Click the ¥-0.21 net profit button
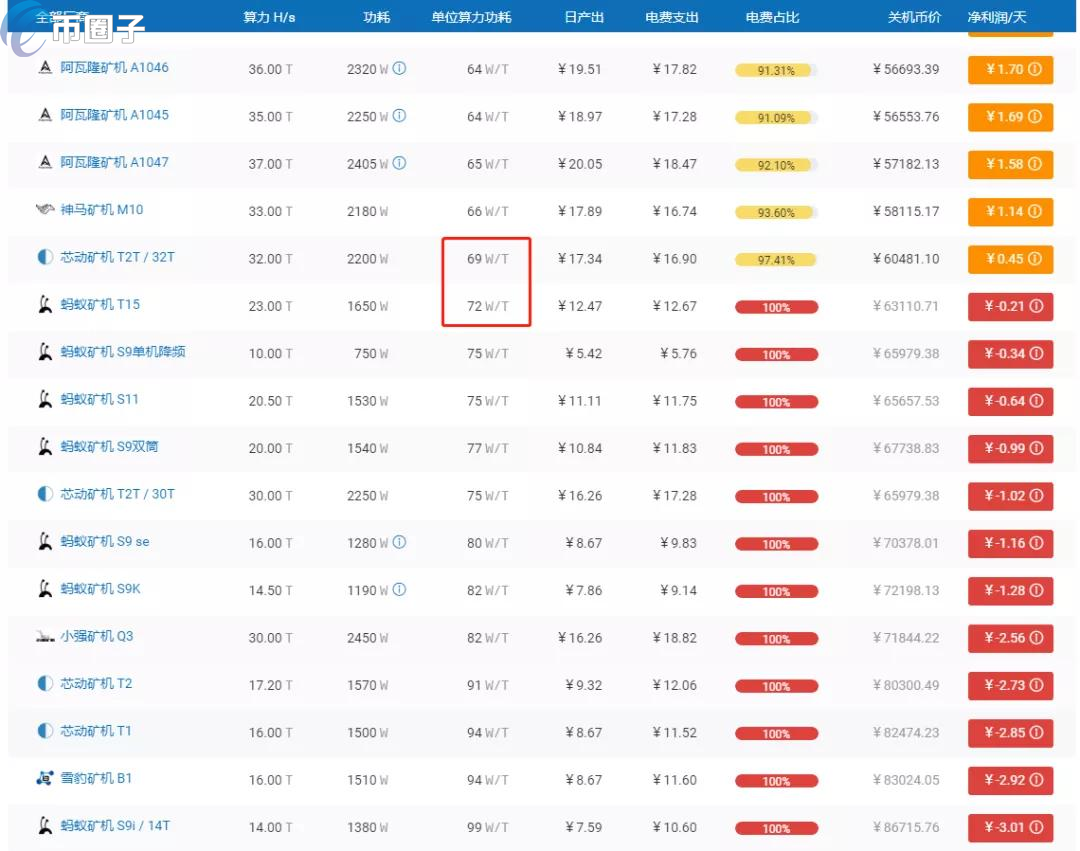Screen dimensions: 1080x851 point(1010,306)
